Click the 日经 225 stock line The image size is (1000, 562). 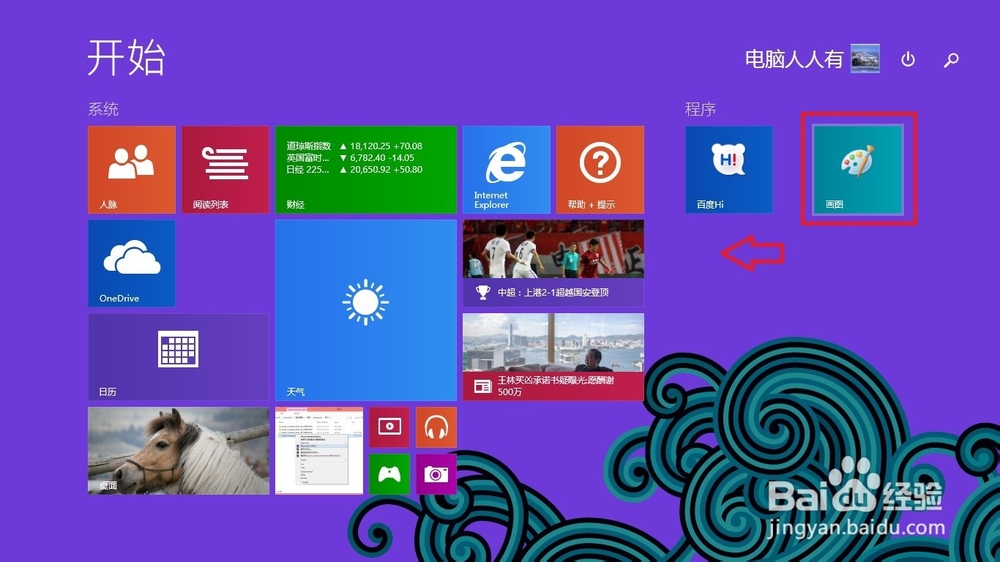coord(355,170)
